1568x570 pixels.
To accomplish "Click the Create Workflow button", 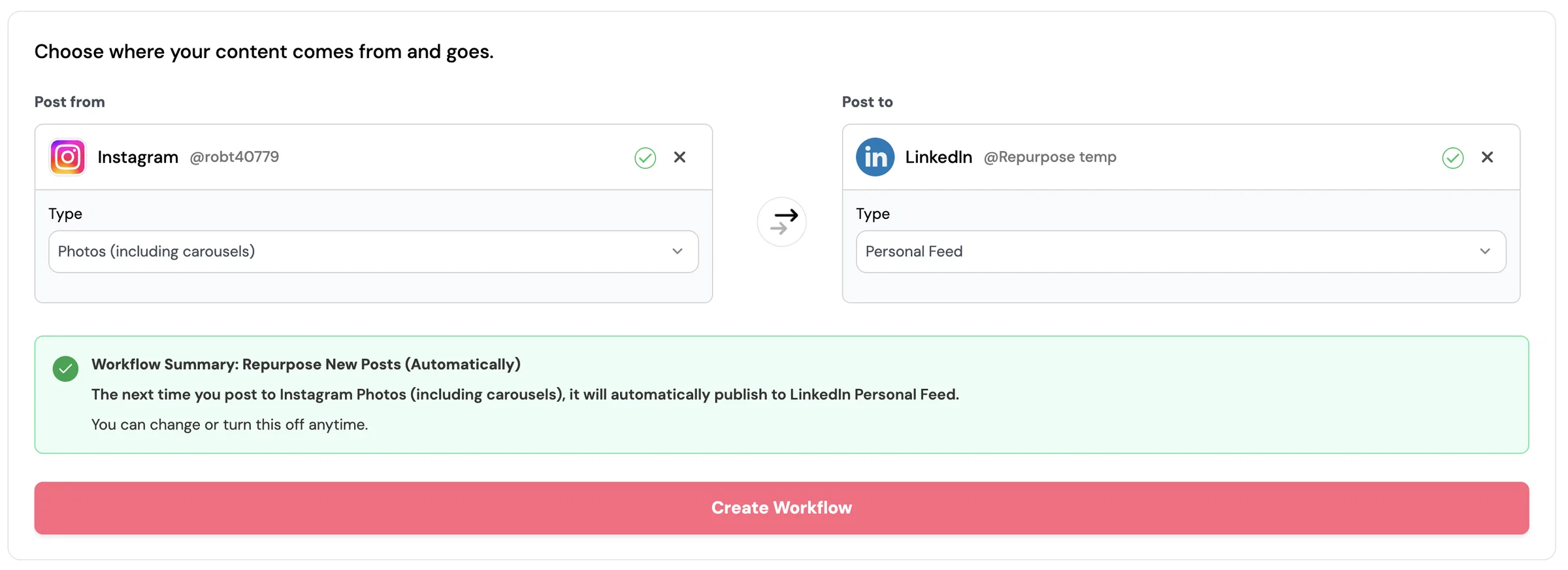I will tap(782, 509).
